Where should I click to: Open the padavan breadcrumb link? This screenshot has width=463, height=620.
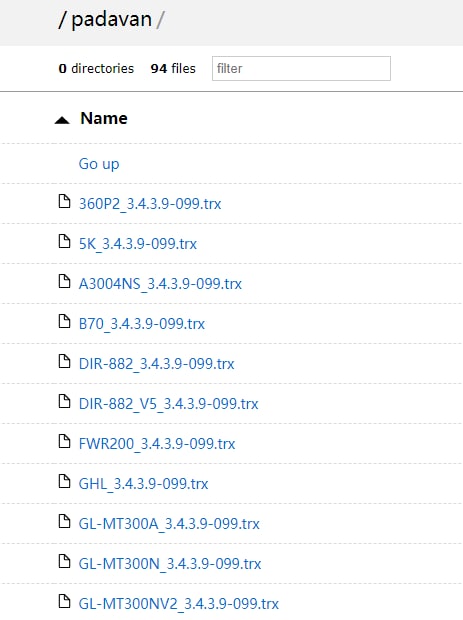[111, 19]
